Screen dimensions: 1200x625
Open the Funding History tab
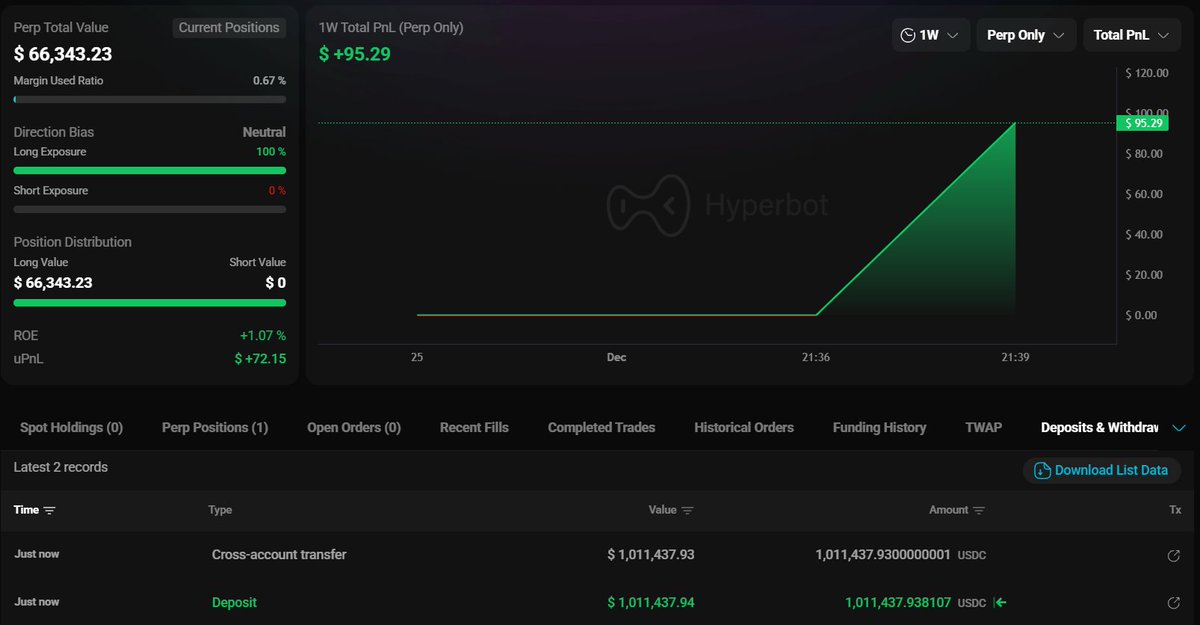(879, 428)
